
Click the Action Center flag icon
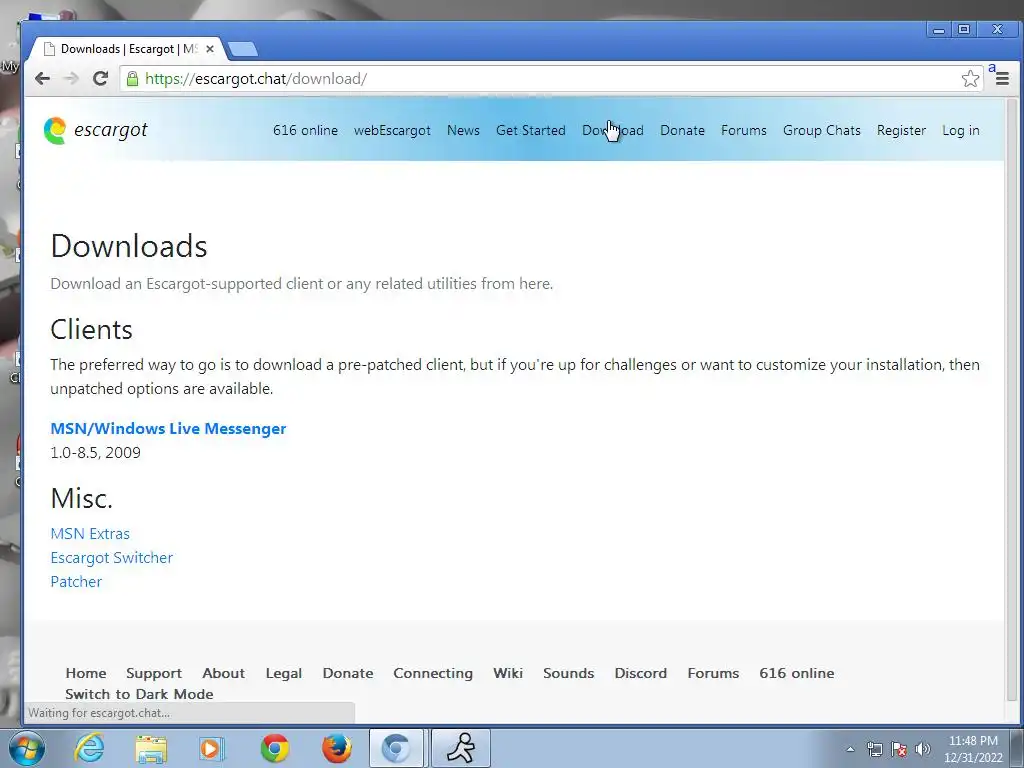(x=899, y=749)
